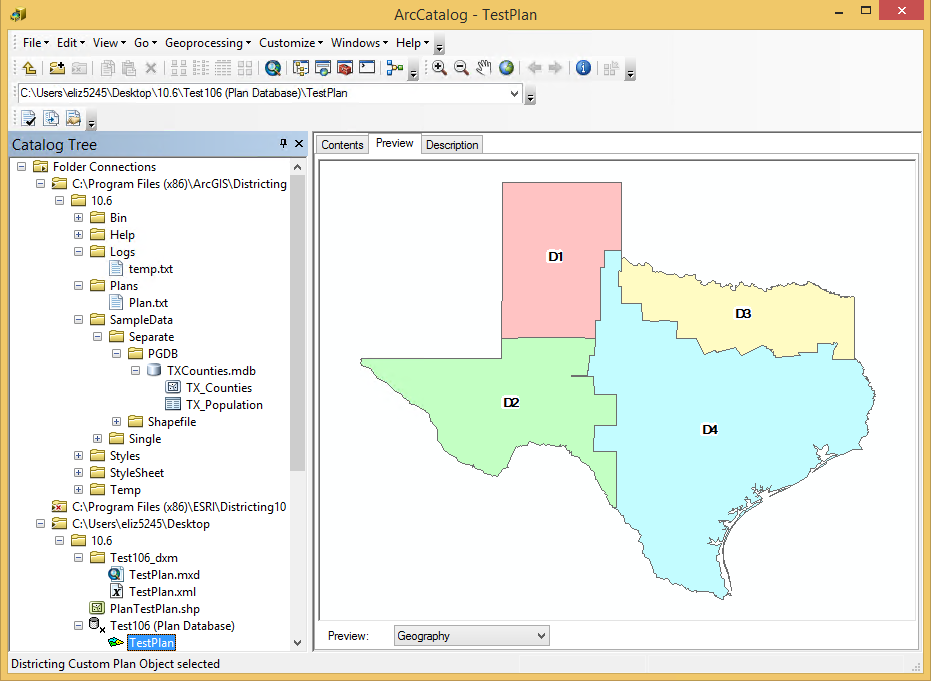
Task: Click the Copy icon in toolbar
Action: pyautogui.click(x=107, y=68)
